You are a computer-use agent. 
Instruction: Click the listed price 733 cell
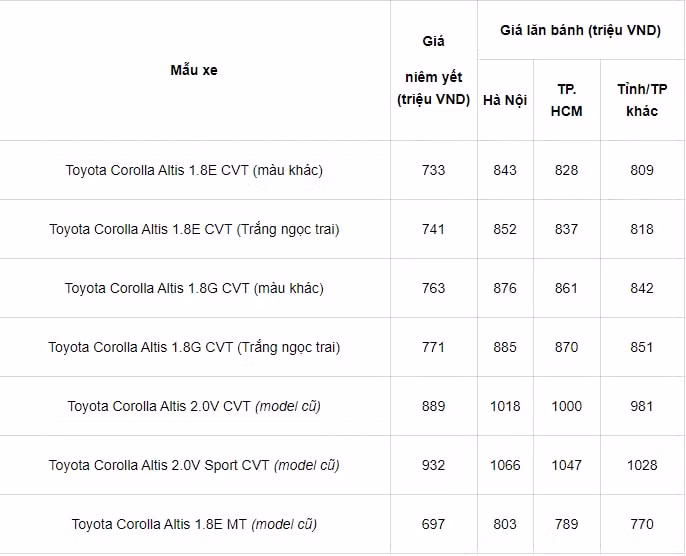[433, 170]
